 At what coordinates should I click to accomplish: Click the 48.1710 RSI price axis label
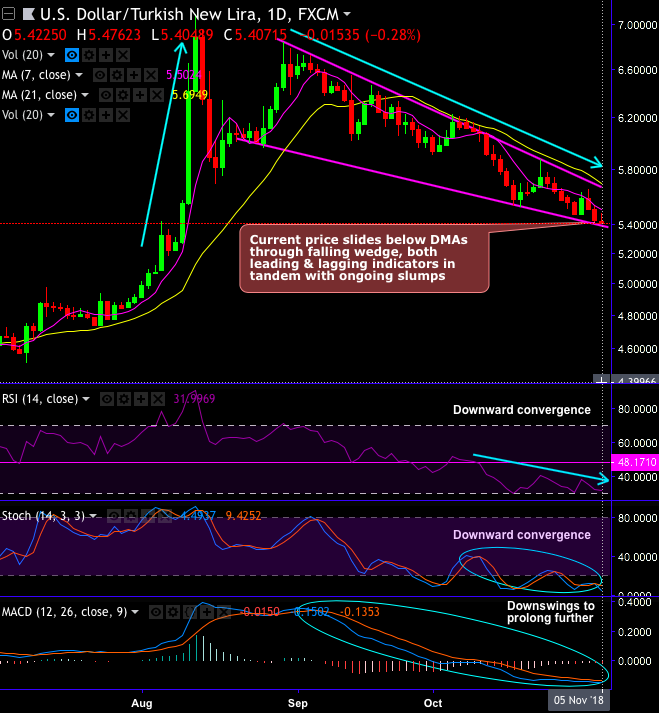(635, 462)
